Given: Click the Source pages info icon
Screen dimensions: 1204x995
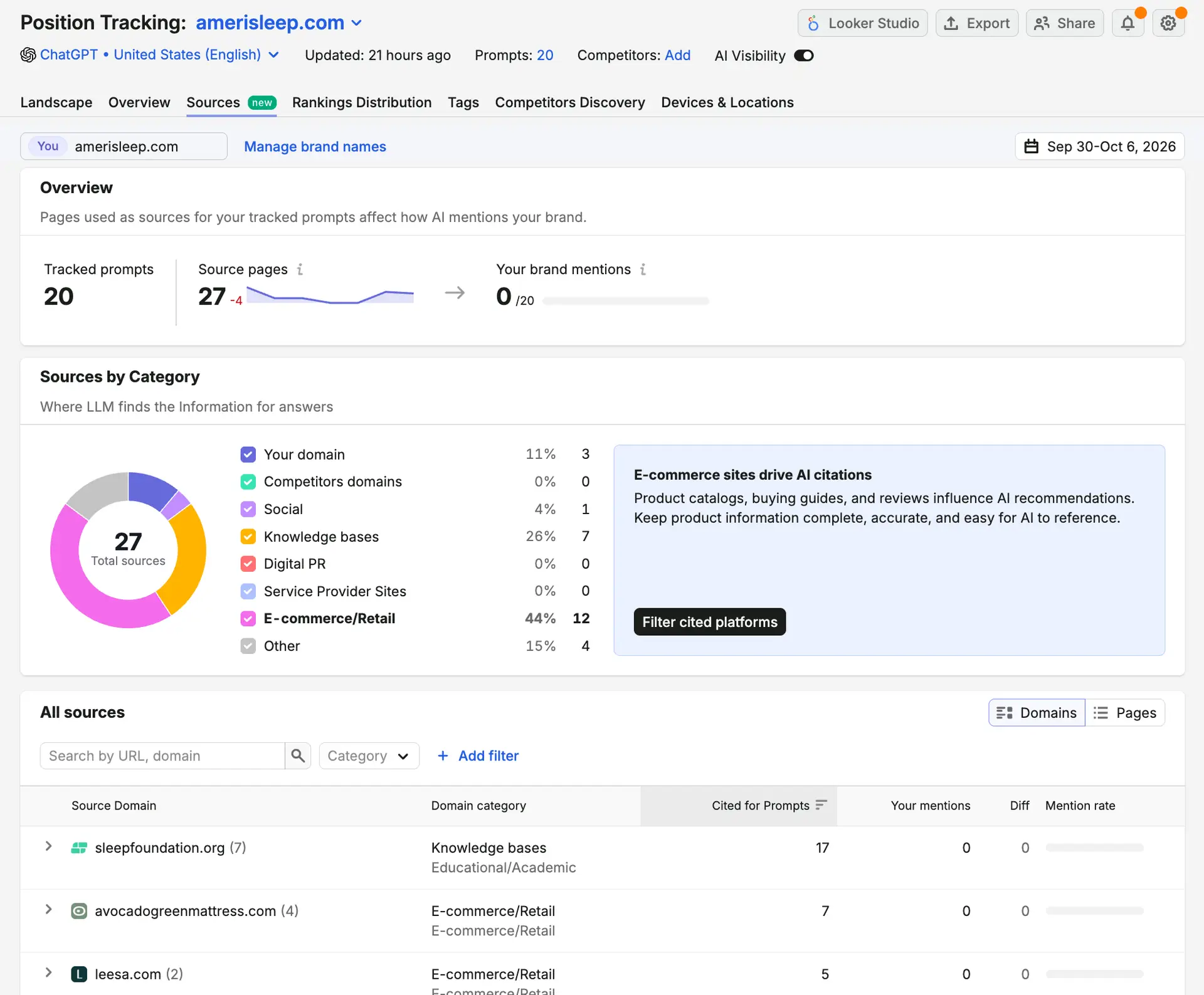Looking at the screenshot, I should 300,269.
